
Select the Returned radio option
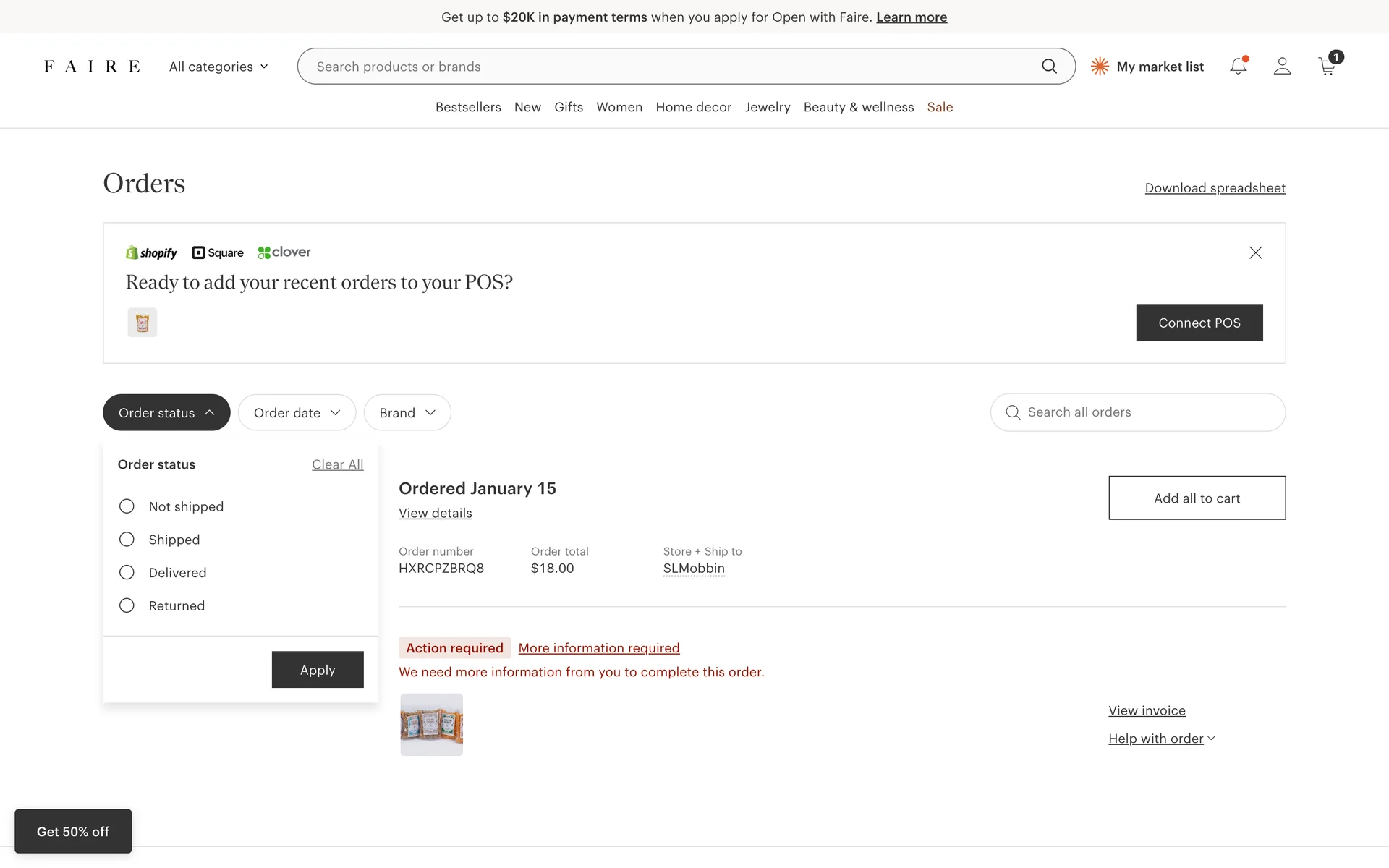pyautogui.click(x=127, y=606)
